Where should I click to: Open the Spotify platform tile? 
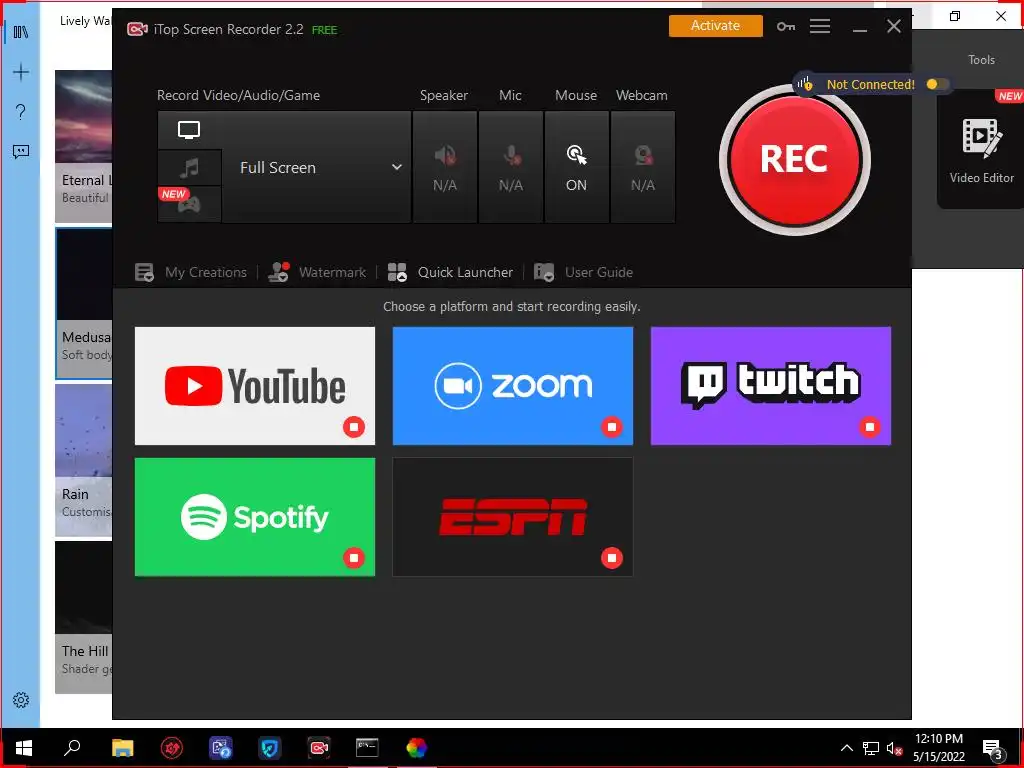coord(255,517)
